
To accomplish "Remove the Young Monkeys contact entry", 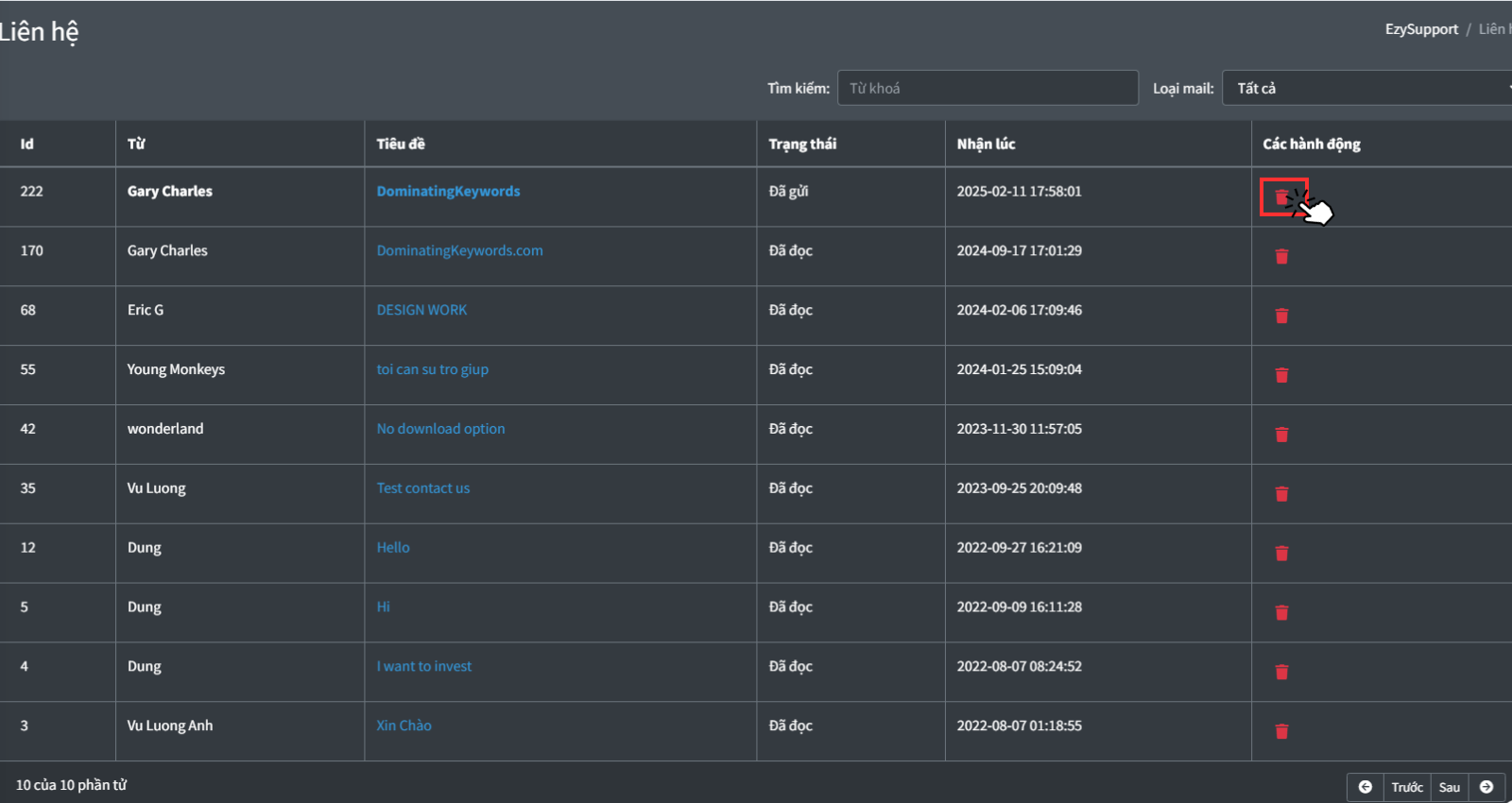I will (x=1281, y=375).
